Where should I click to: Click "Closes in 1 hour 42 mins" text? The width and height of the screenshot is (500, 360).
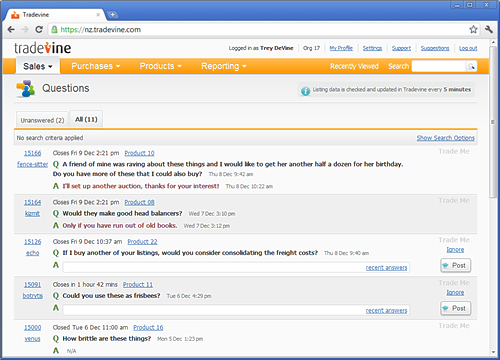[85, 285]
